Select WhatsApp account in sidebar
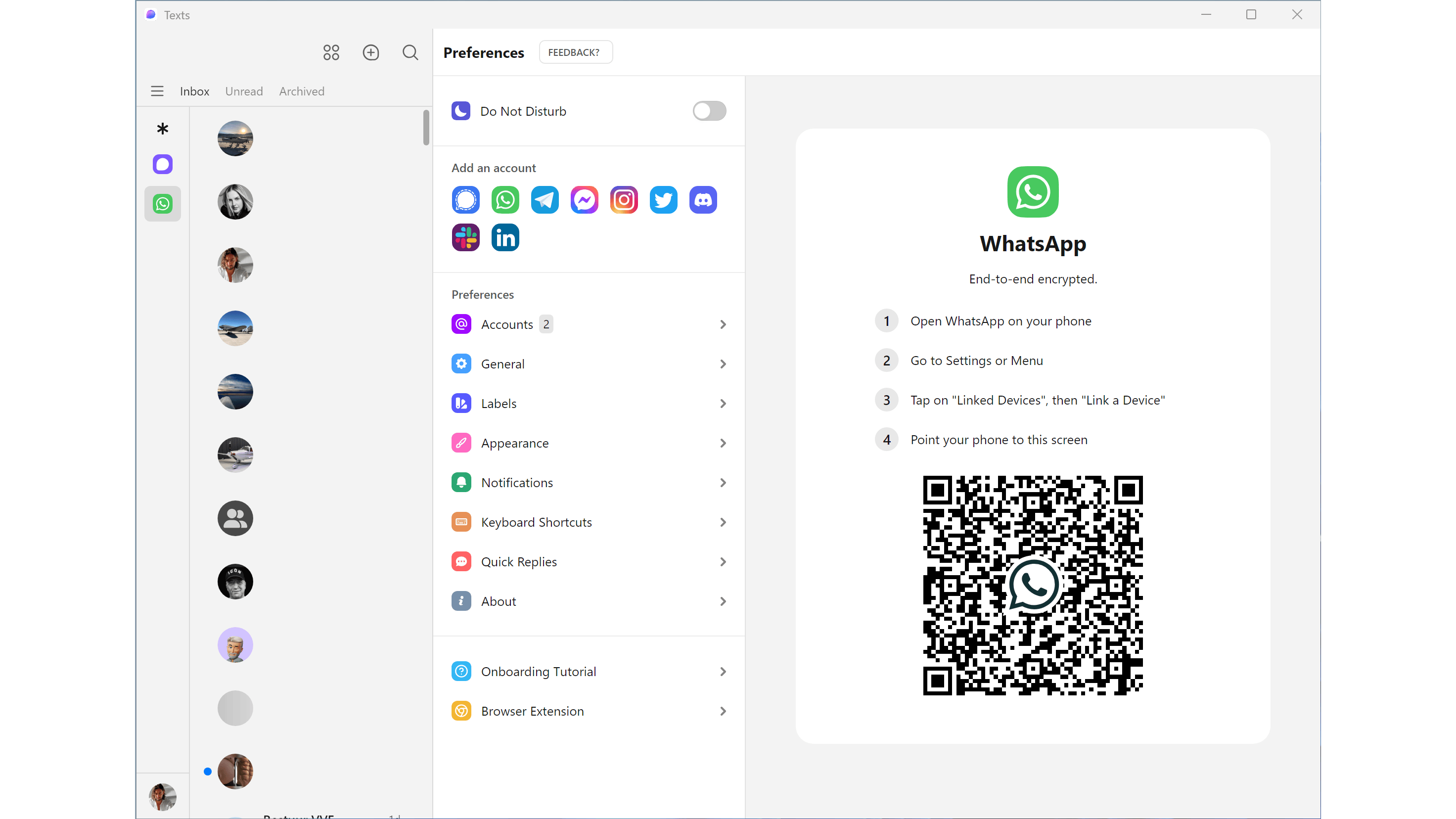This screenshot has height=819, width=1456. [162, 203]
